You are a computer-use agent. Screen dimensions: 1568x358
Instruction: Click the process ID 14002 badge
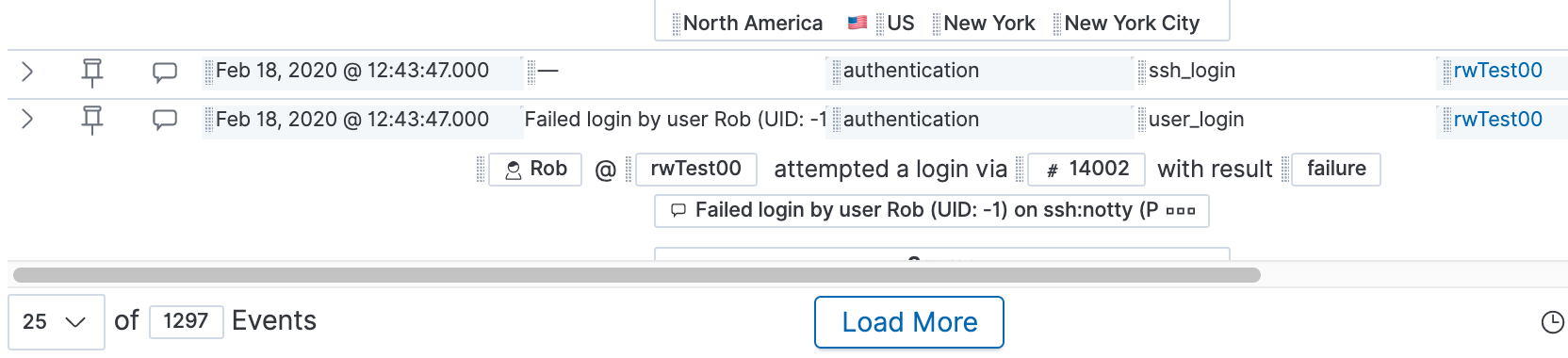coord(1086,170)
